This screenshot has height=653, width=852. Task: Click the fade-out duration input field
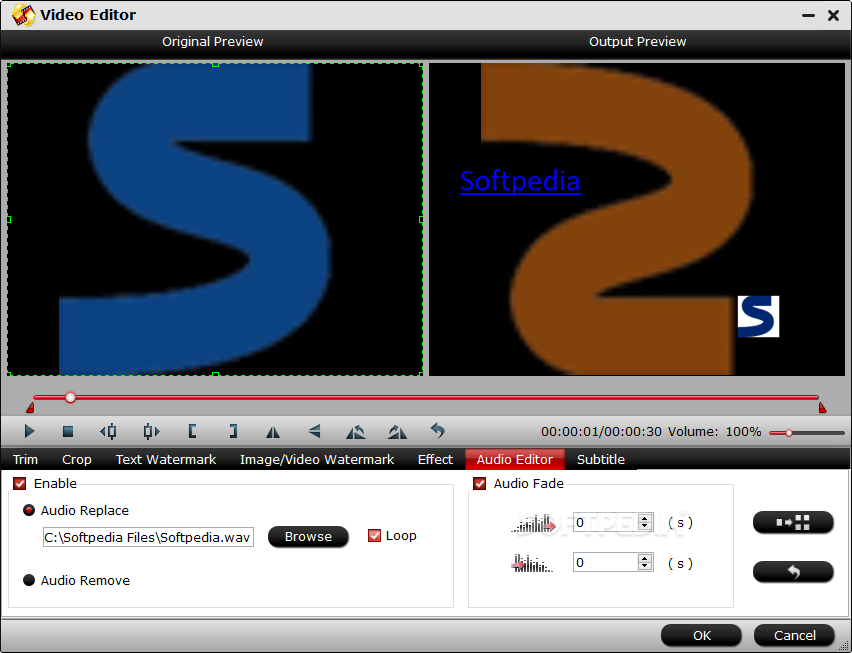click(x=606, y=563)
